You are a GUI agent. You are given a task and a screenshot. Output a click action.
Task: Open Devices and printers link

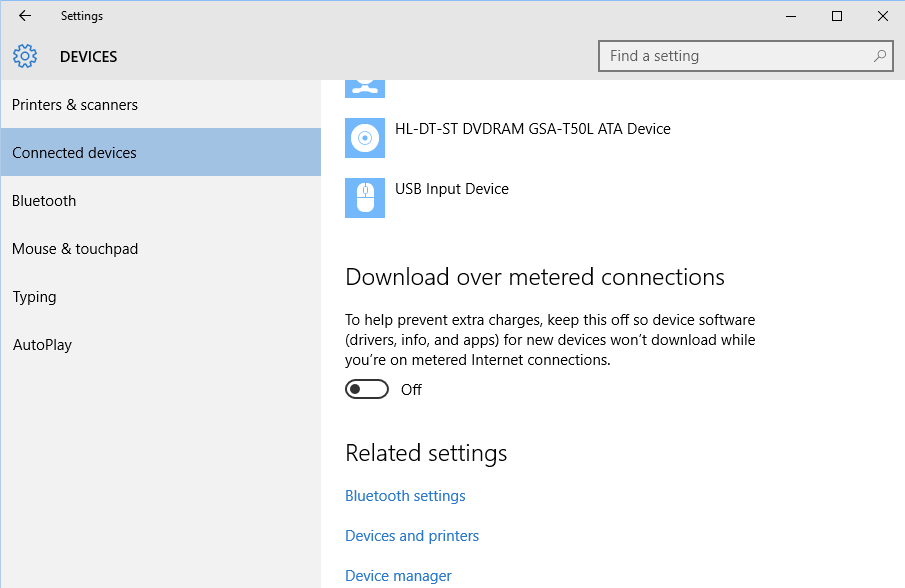pos(412,535)
